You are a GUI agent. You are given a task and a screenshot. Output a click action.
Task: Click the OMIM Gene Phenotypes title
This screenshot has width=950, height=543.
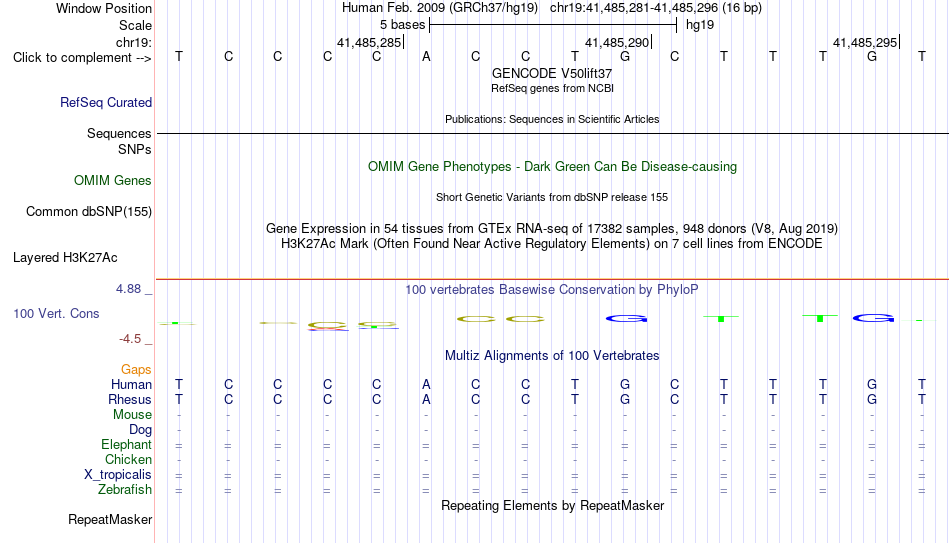tap(552, 167)
